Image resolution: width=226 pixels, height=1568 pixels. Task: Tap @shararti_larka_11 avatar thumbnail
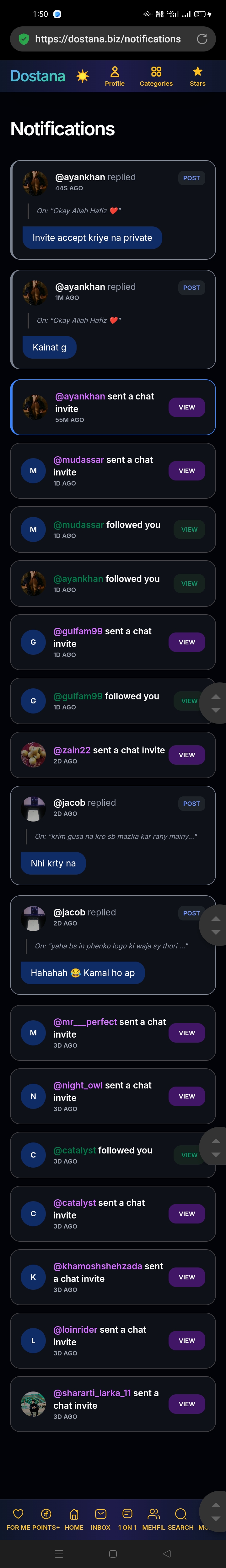point(33,1404)
